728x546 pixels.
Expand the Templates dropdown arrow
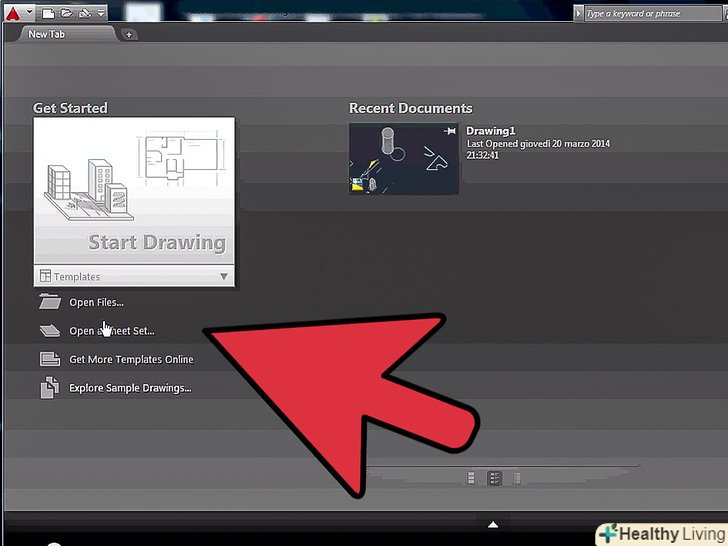[224, 277]
